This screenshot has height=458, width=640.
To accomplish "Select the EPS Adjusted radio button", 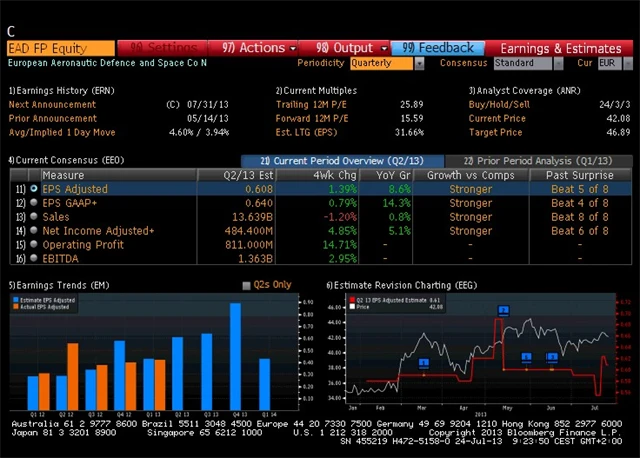I will 33,189.
